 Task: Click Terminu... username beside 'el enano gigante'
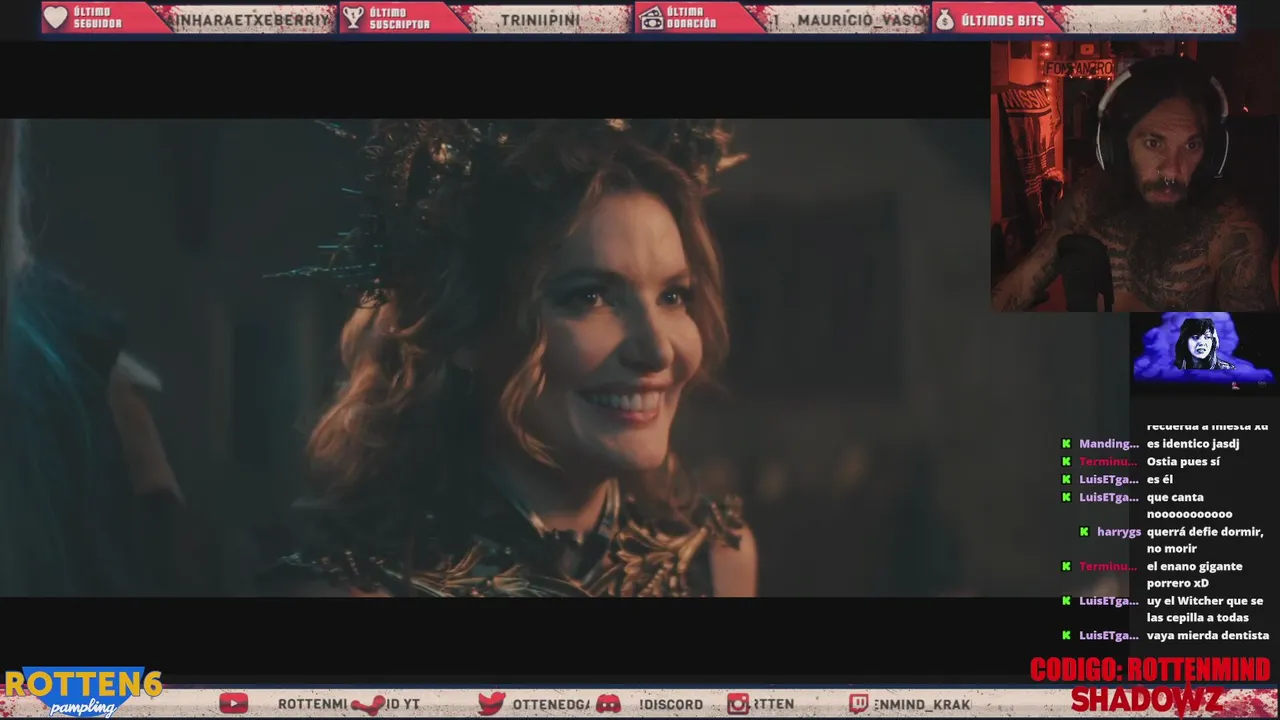(x=1109, y=566)
